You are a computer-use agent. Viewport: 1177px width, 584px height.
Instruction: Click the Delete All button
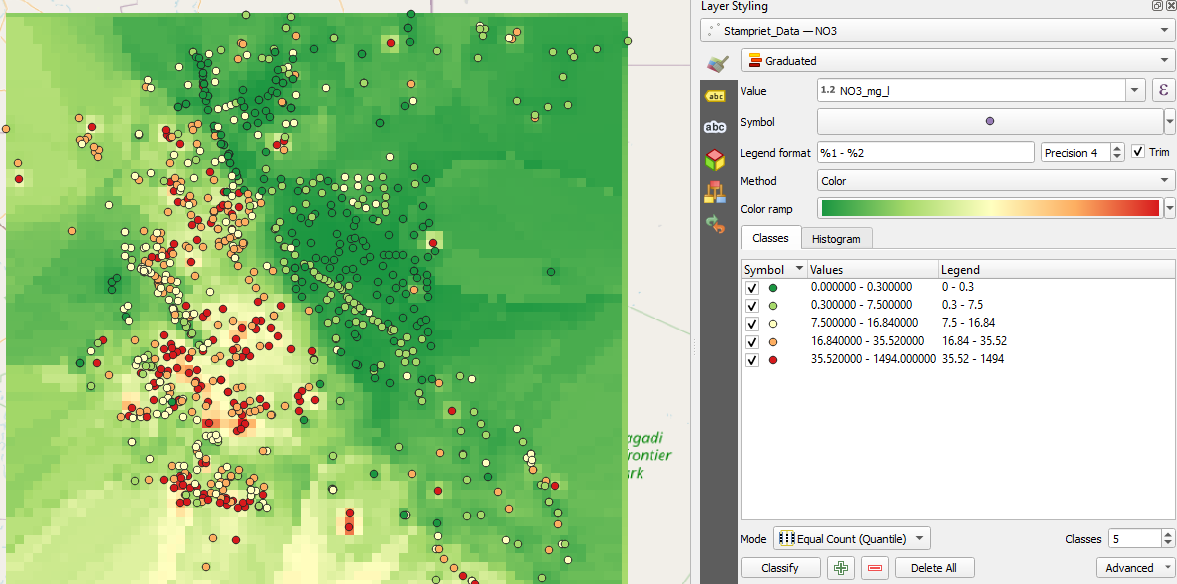coord(933,567)
